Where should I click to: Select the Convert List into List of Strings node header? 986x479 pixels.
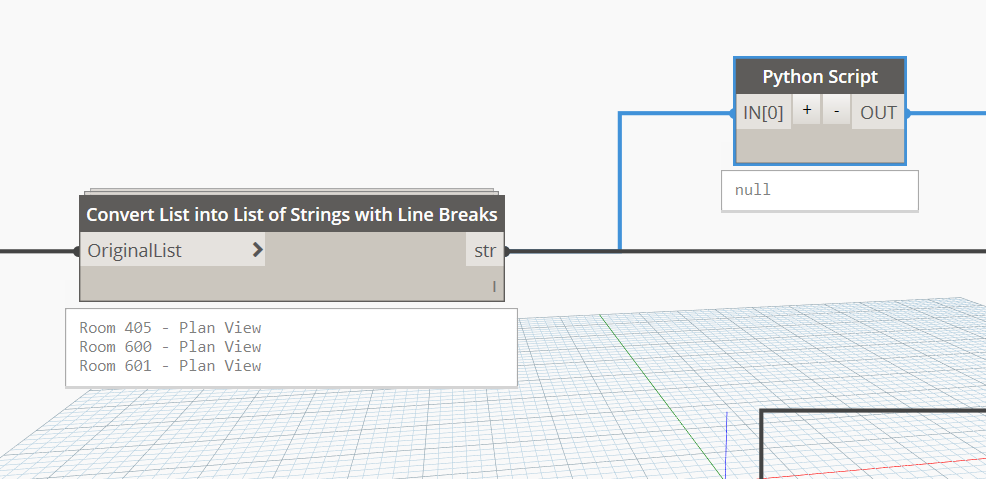point(292,214)
